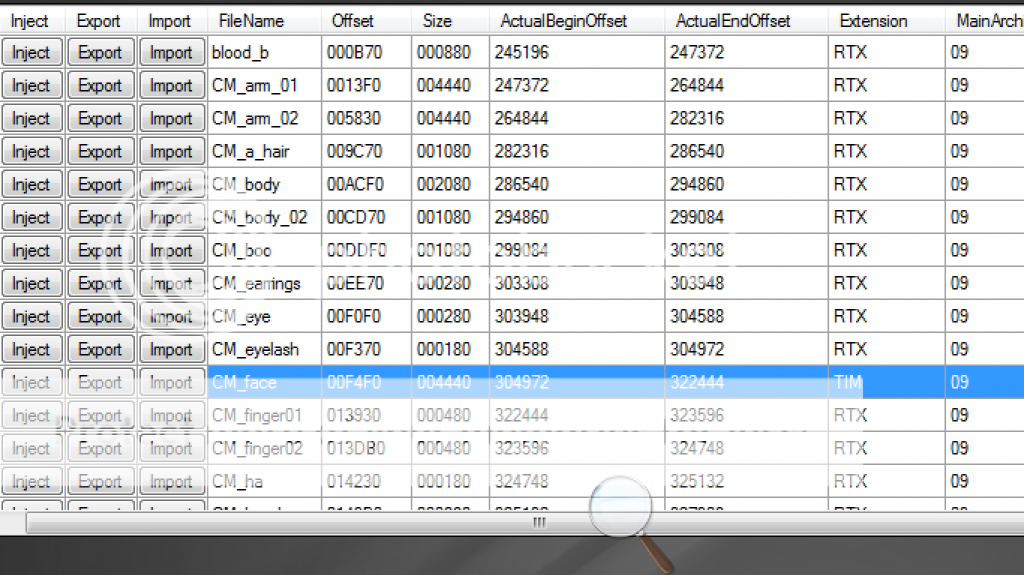Select the CM_body file name cell
The image size is (1024, 575).
click(x=264, y=184)
